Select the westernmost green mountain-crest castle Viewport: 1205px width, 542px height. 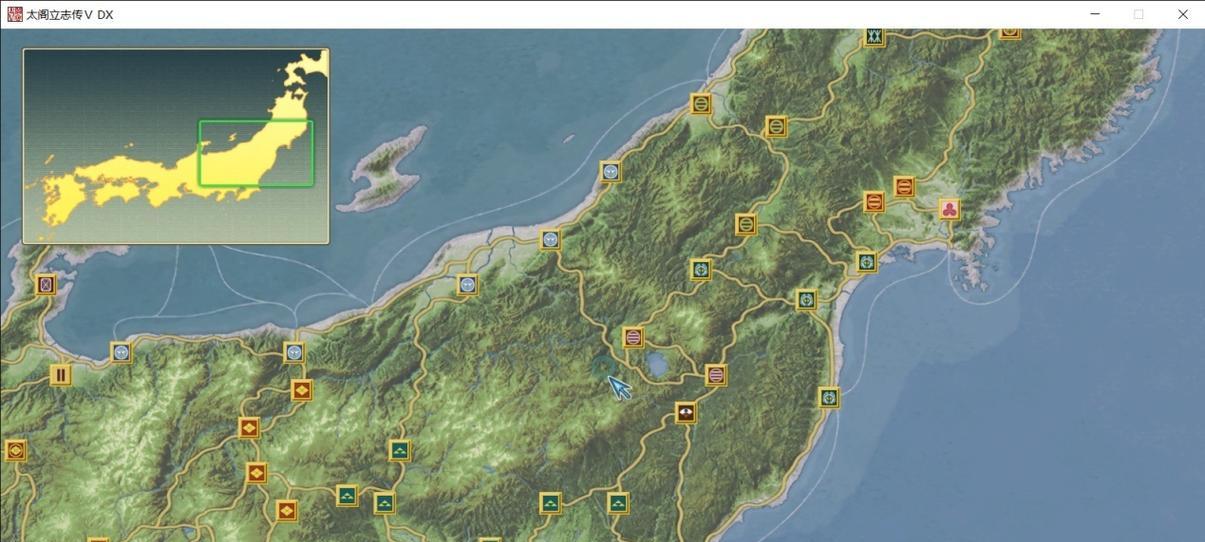347,495
